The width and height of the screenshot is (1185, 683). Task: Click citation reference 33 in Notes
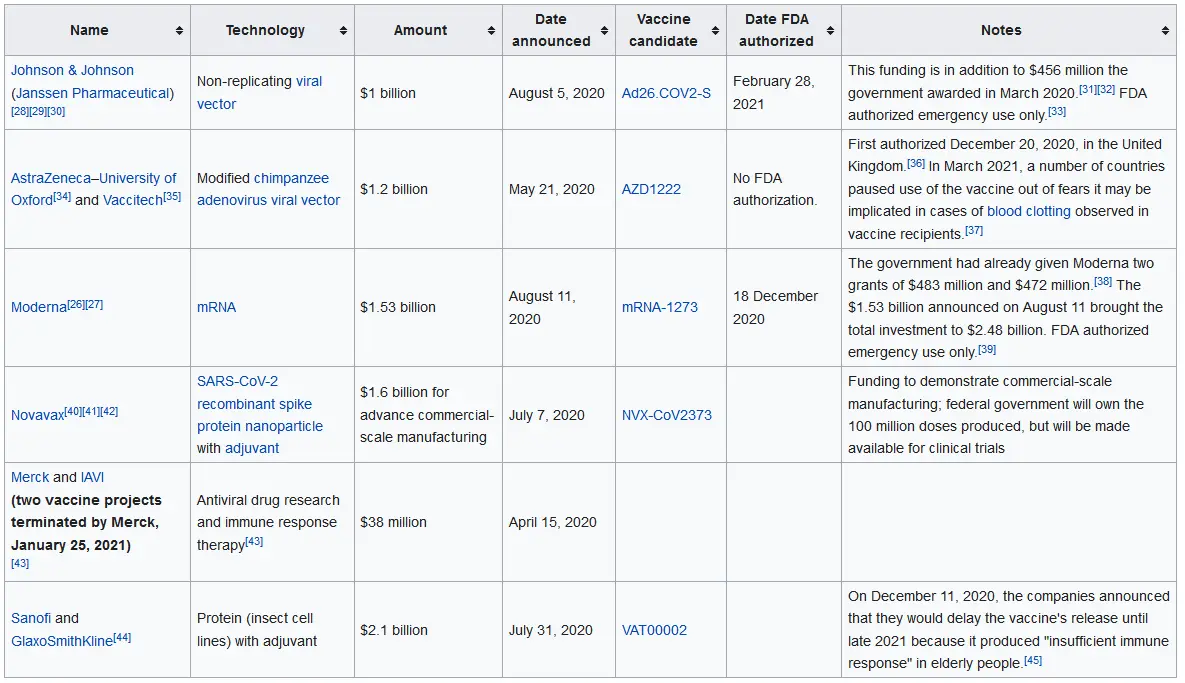(x=1057, y=112)
